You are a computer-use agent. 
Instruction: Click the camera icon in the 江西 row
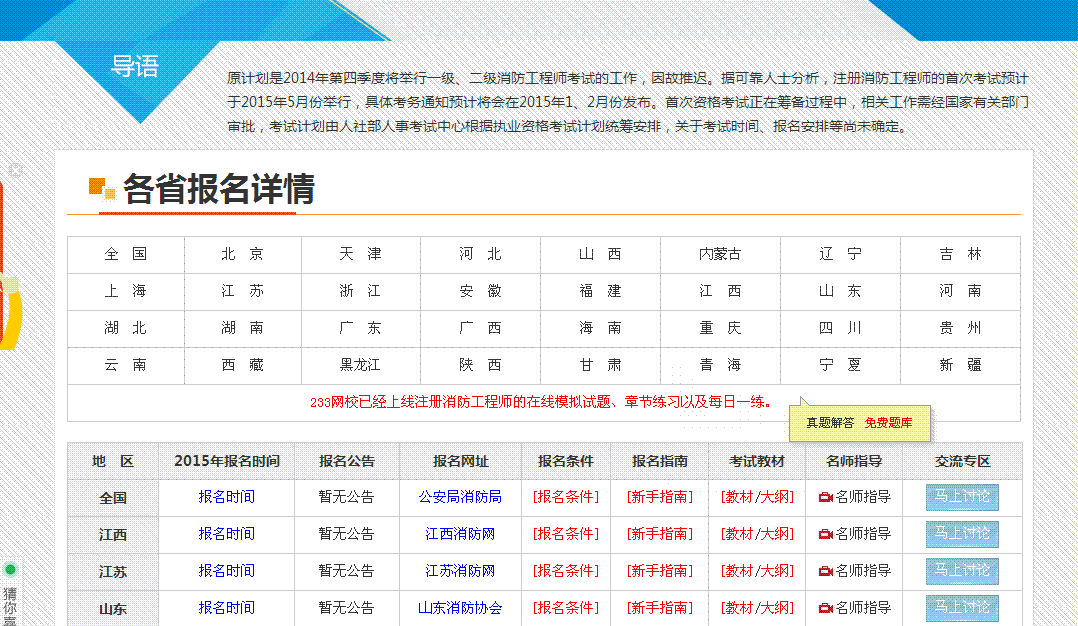(826, 534)
